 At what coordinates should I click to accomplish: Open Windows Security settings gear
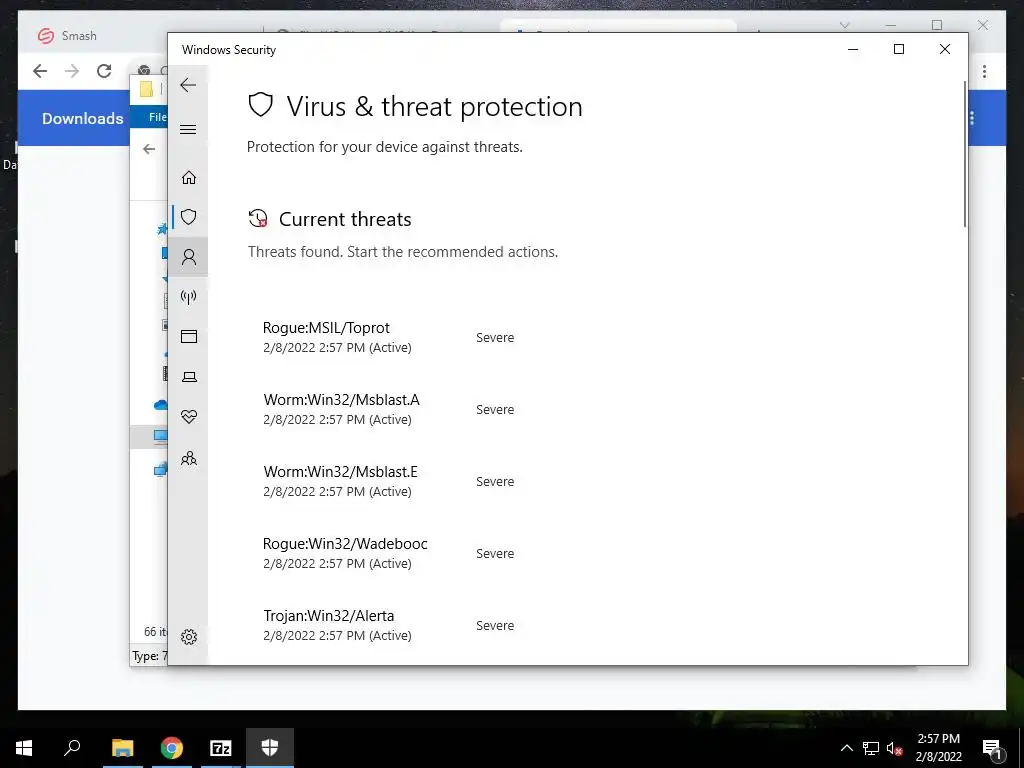tap(189, 637)
